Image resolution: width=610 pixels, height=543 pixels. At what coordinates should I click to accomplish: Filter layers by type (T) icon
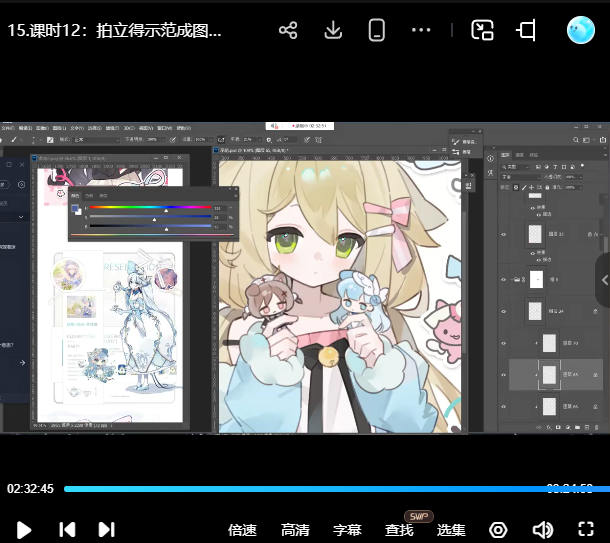pyautogui.click(x=555, y=167)
